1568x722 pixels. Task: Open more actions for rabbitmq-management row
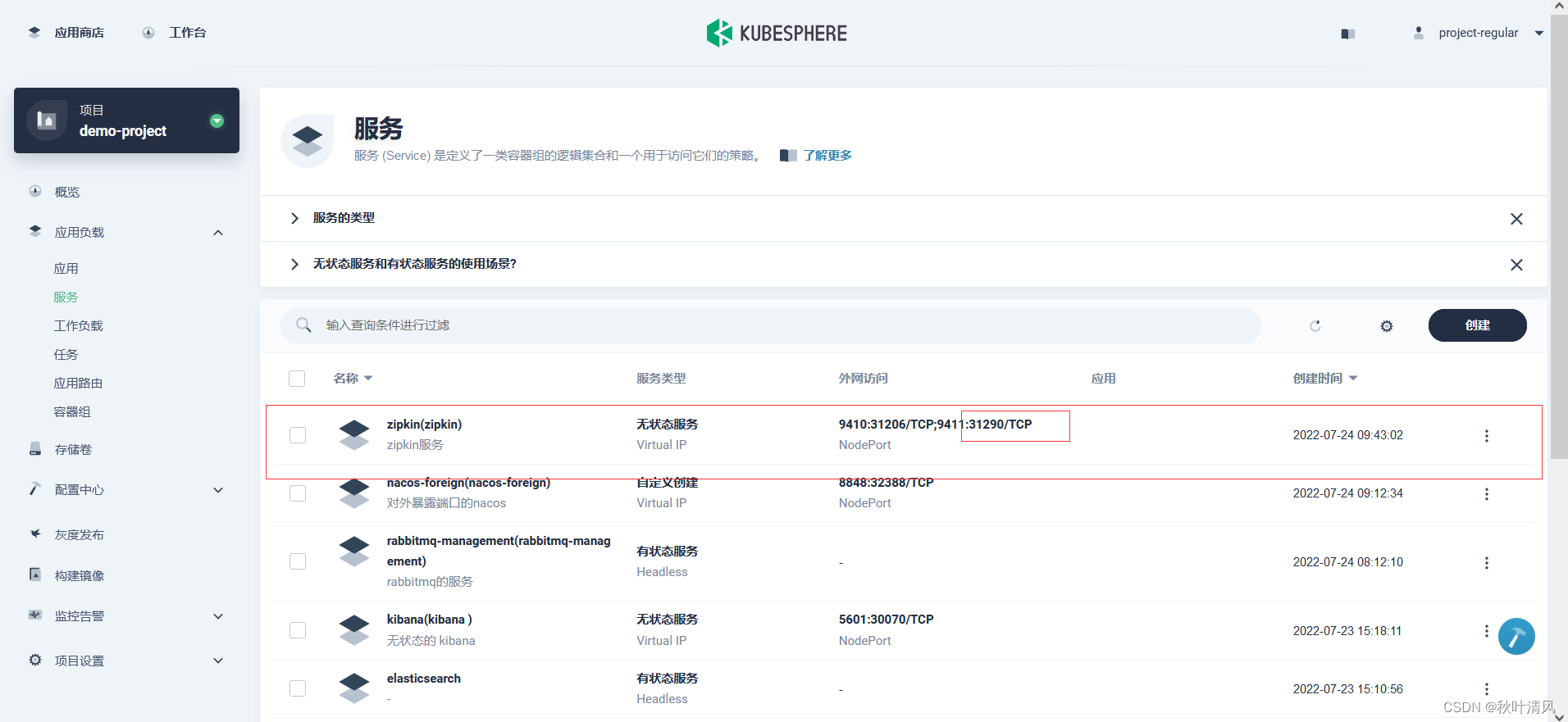tap(1486, 563)
